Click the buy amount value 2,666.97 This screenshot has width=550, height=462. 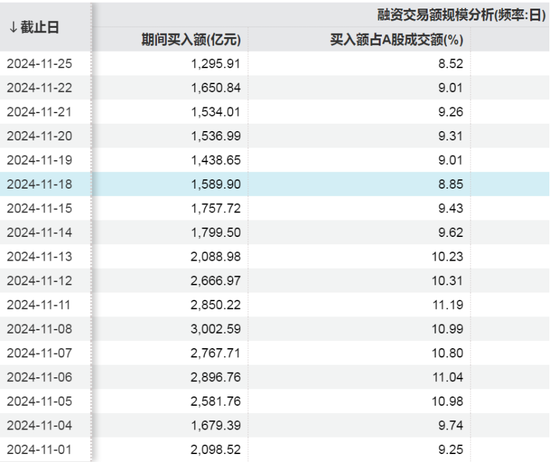click(216, 281)
